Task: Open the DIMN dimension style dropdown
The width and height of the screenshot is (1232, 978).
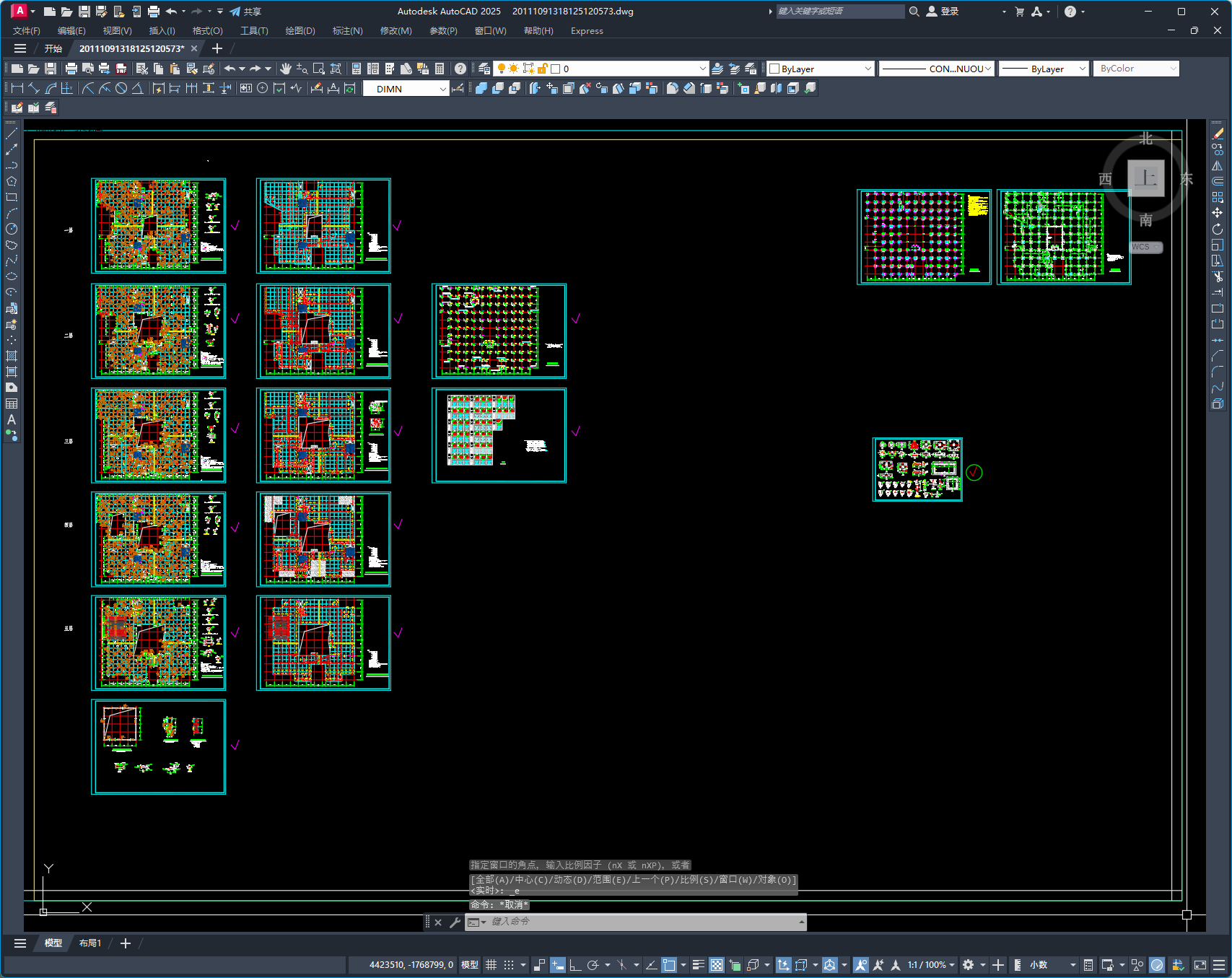Action: tap(406, 89)
